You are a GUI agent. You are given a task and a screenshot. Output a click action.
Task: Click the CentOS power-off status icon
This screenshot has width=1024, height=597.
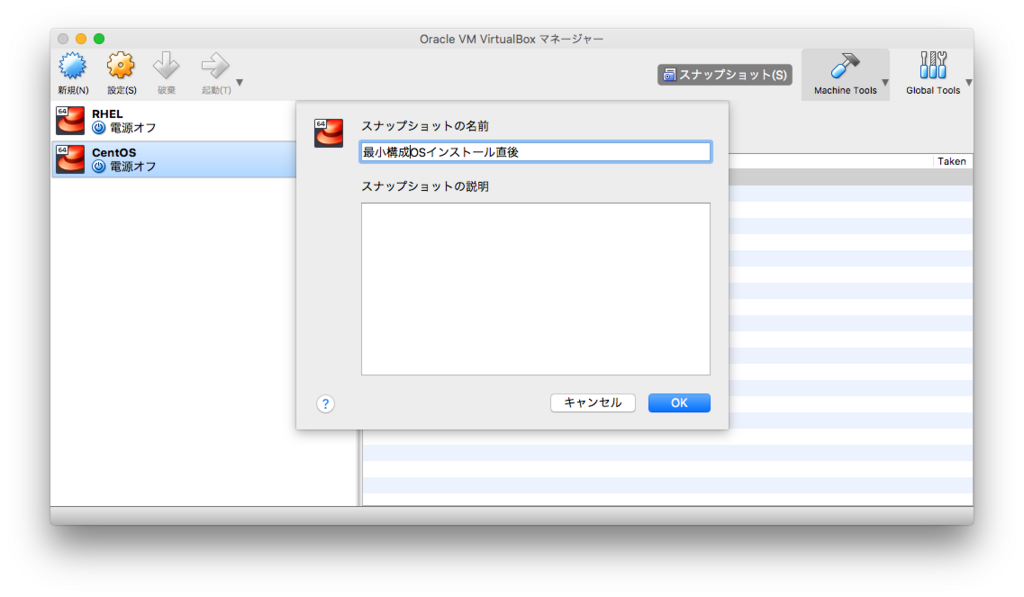pos(99,167)
